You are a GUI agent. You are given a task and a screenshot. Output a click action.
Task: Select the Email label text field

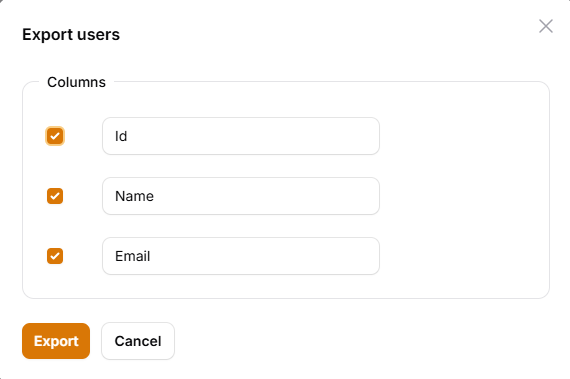click(x=241, y=256)
